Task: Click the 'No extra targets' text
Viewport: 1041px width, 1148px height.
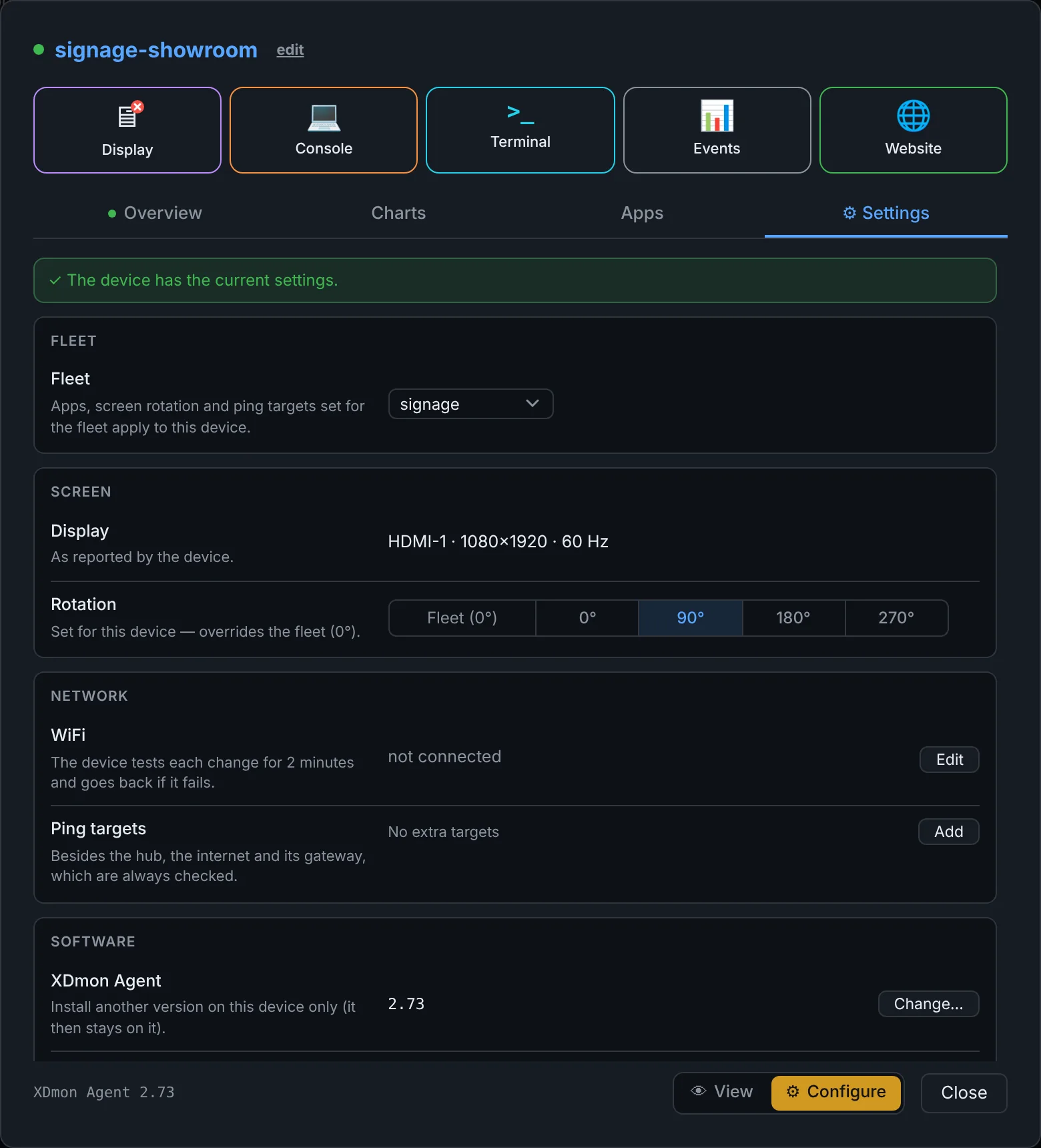Action: (444, 832)
